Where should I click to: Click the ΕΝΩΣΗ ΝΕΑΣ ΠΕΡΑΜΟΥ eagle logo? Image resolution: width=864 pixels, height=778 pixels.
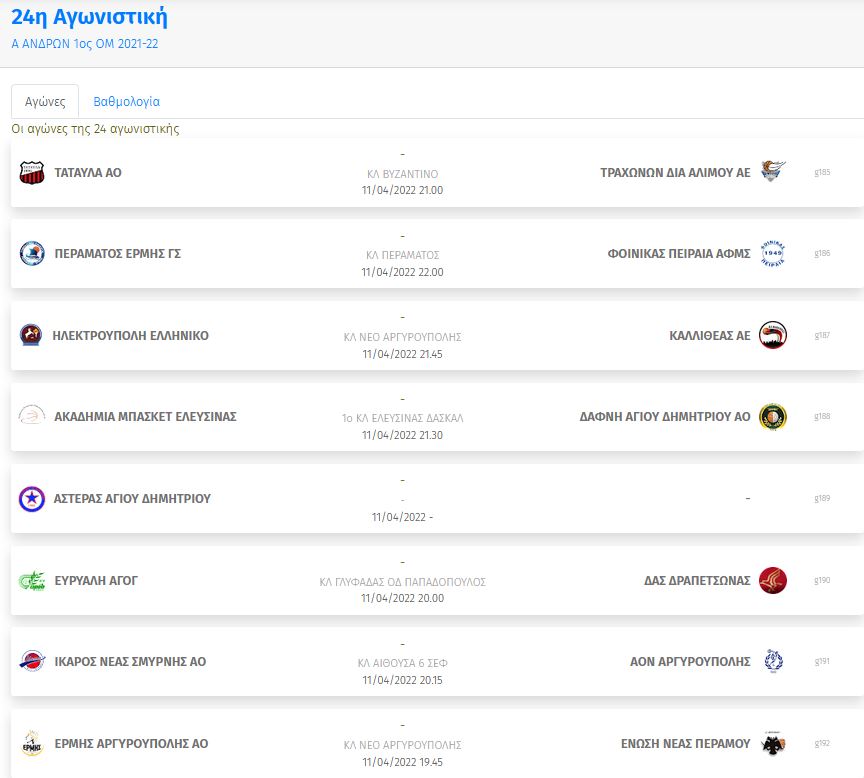tap(772, 744)
